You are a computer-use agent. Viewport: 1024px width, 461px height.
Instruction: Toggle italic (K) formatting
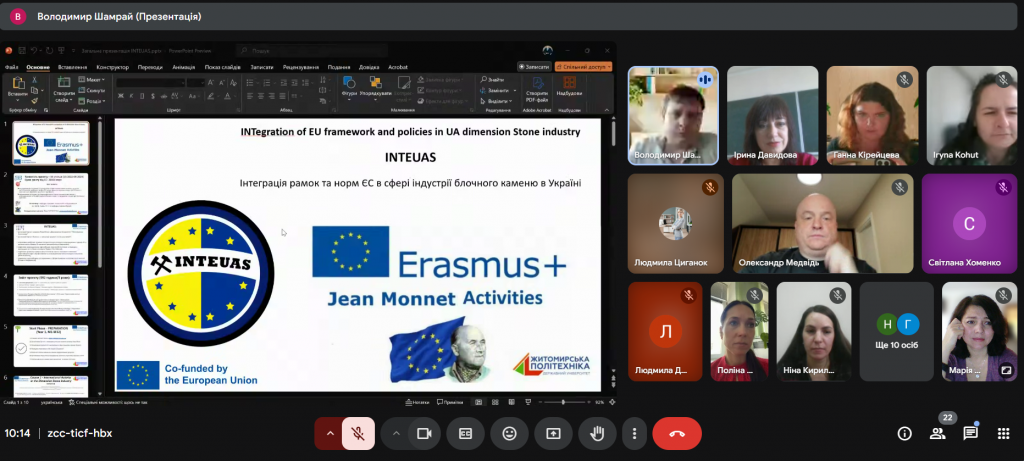point(132,96)
